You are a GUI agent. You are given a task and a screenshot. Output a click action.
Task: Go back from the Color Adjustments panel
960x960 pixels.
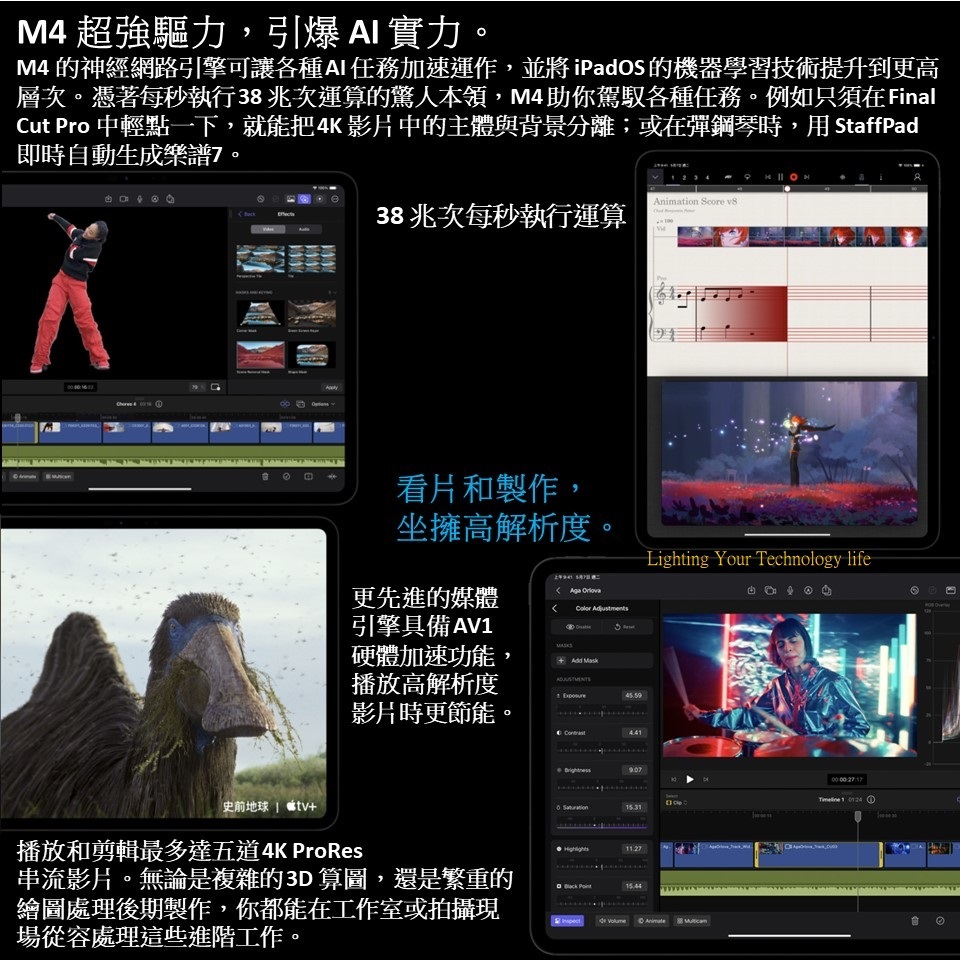[555, 609]
